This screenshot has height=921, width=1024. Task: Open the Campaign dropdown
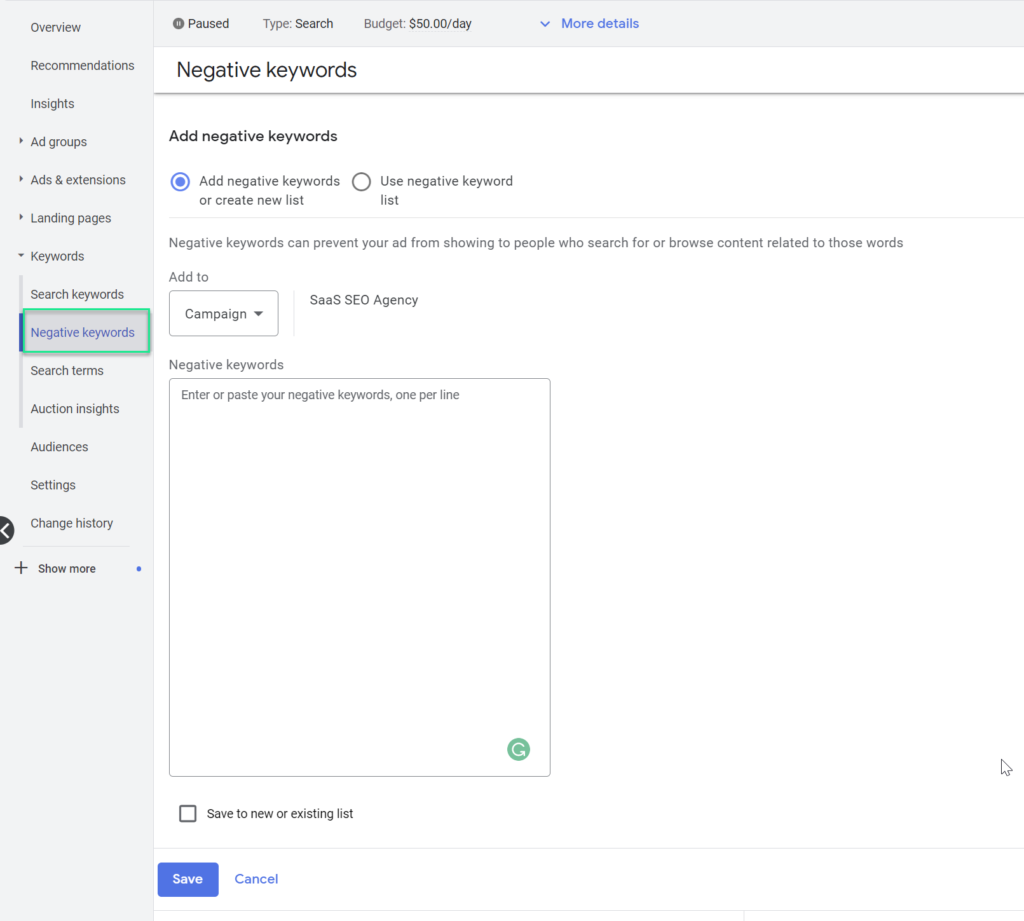tap(223, 314)
